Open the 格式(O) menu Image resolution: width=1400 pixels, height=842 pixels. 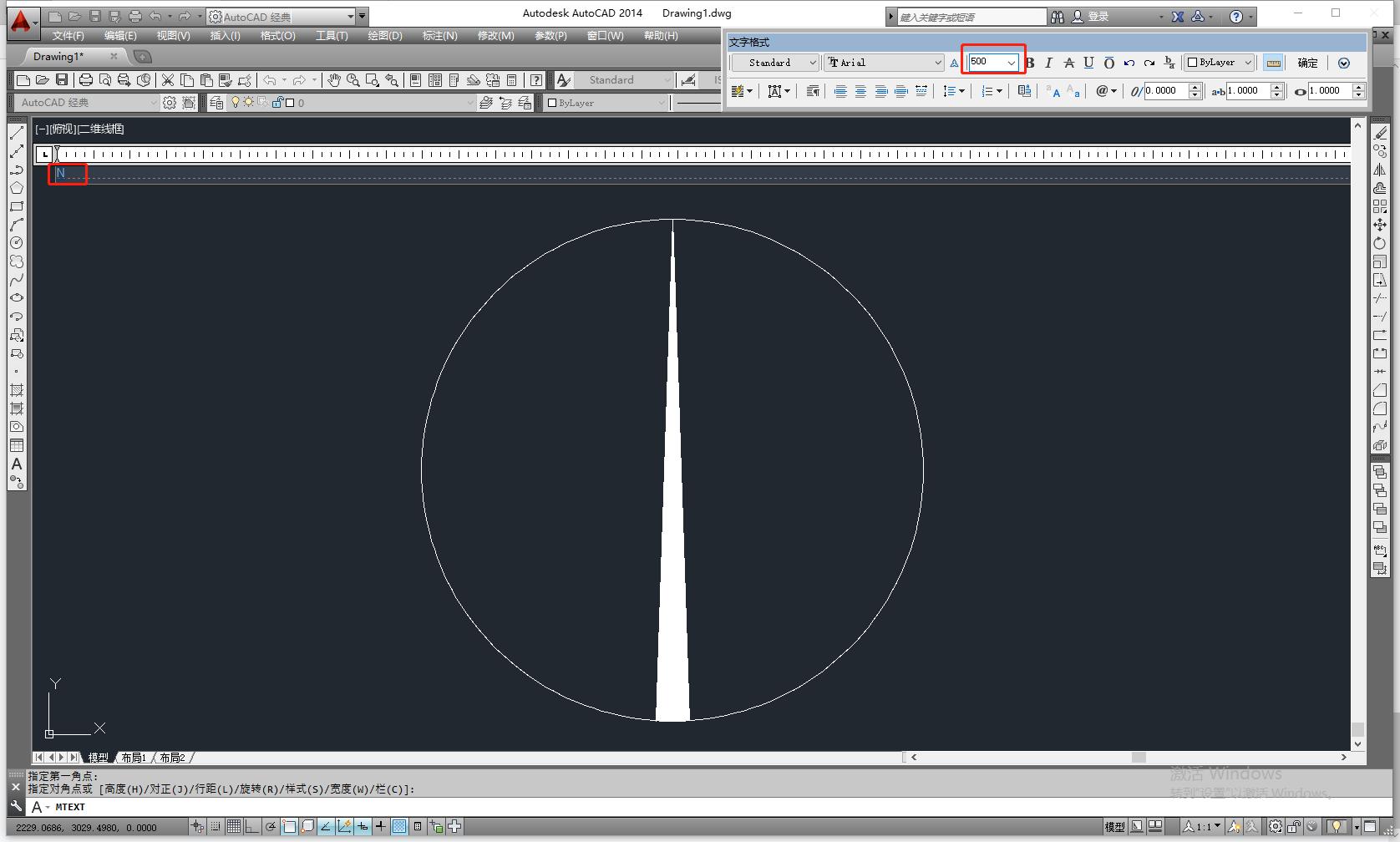click(x=276, y=36)
